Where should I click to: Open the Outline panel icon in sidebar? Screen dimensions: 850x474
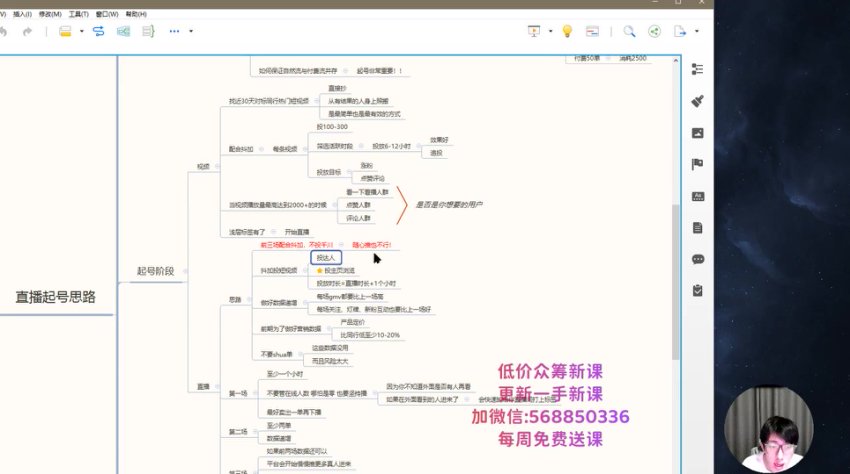point(697,69)
